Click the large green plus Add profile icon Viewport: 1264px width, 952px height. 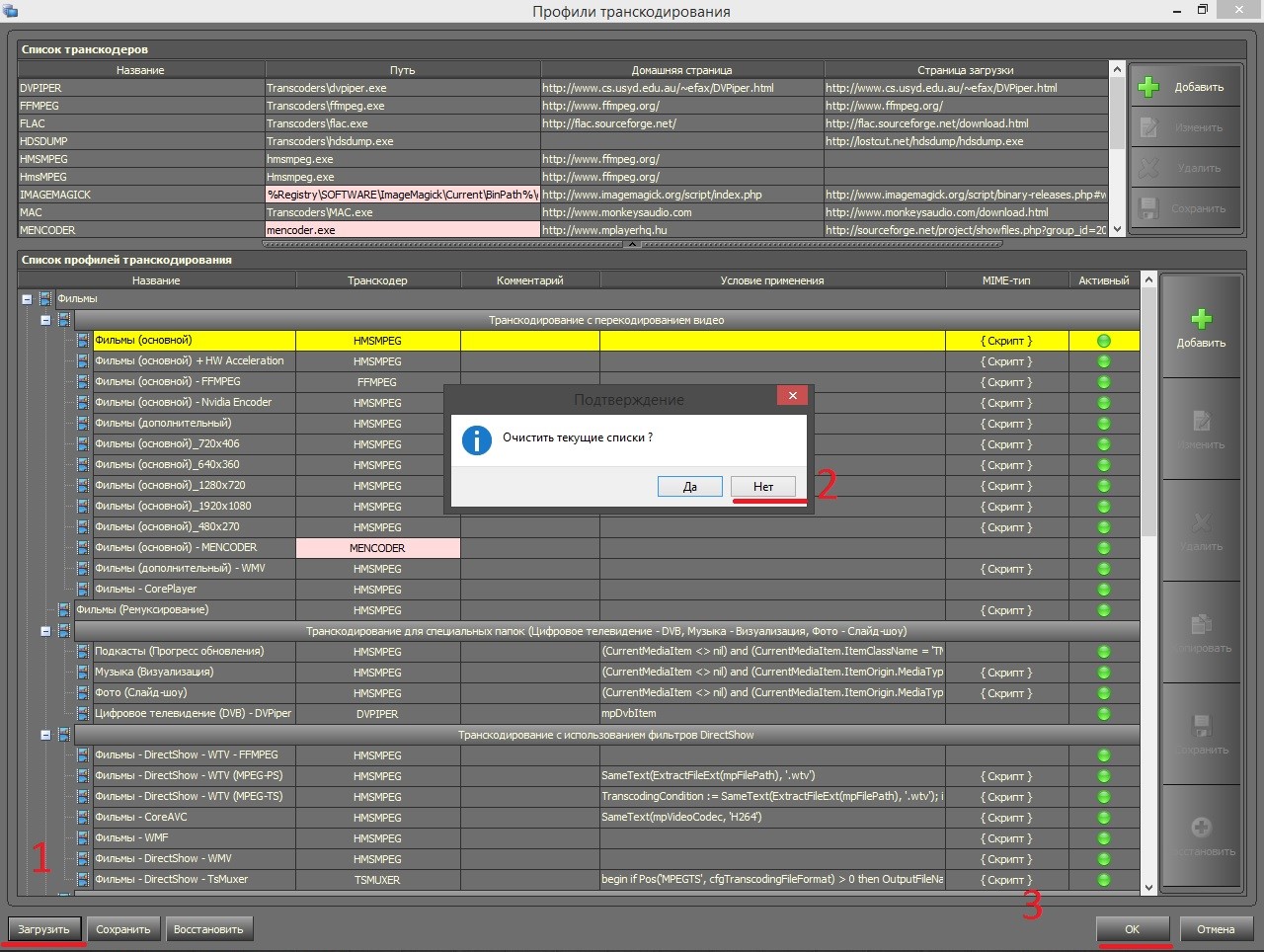[x=1201, y=319]
